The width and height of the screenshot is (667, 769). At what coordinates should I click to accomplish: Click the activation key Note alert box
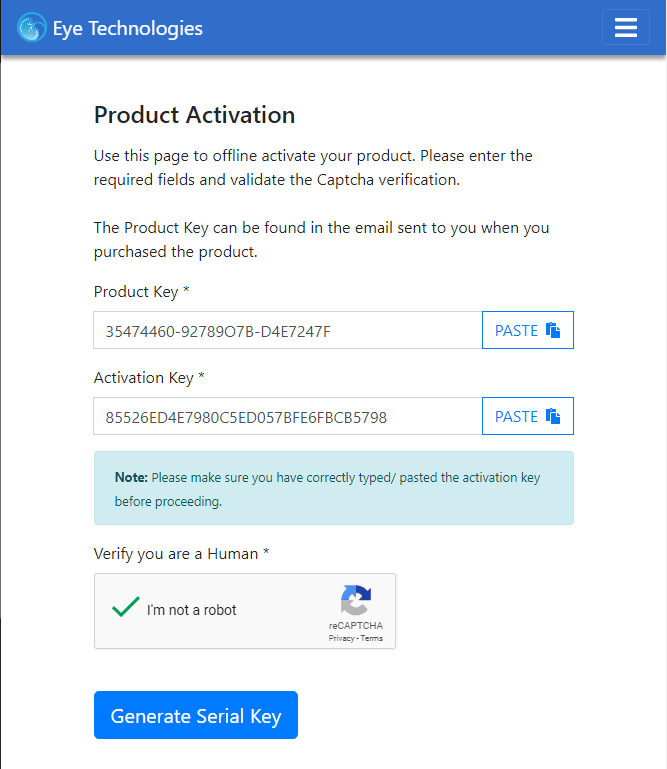click(x=334, y=488)
